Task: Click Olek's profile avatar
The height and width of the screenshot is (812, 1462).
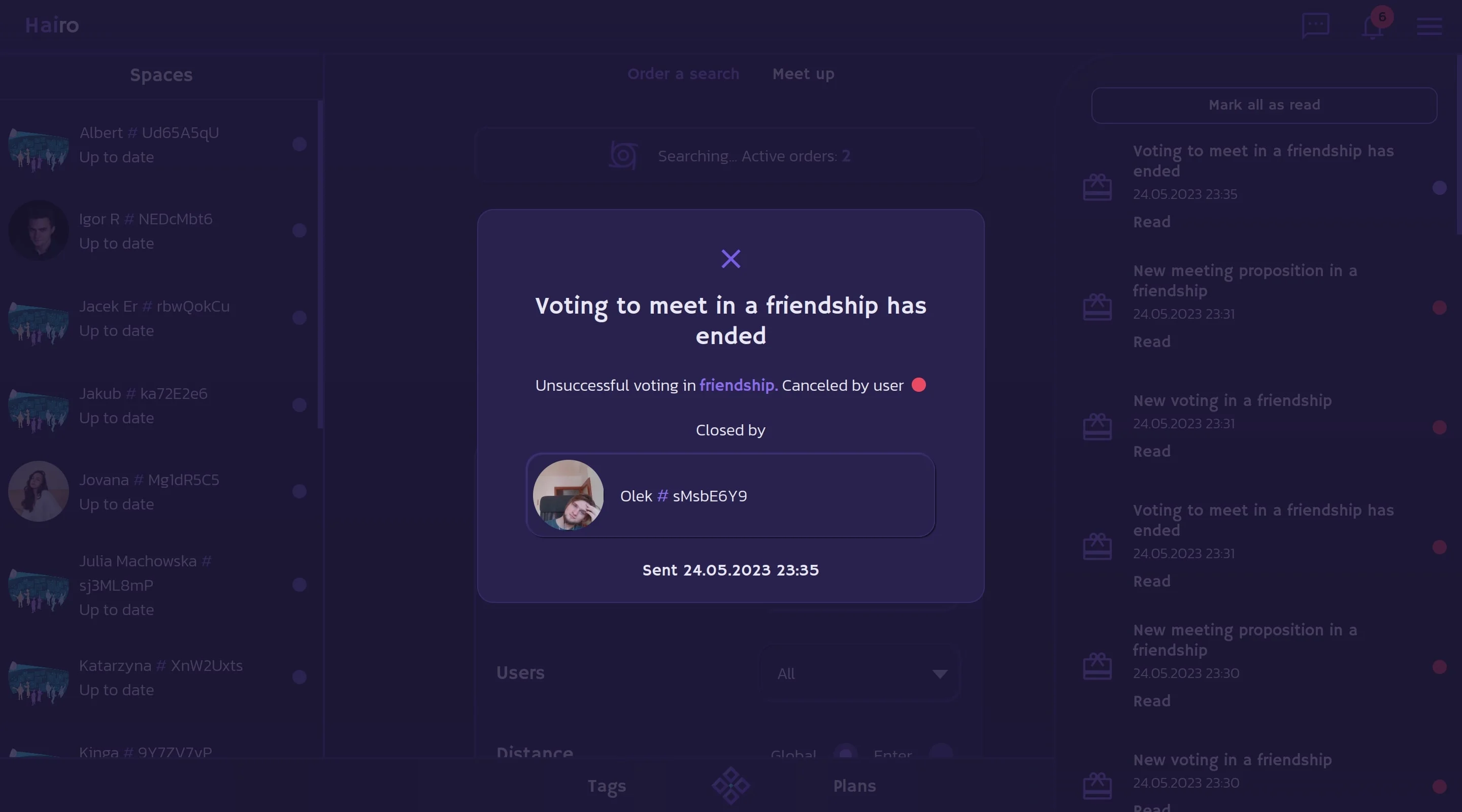Action: [x=568, y=495]
